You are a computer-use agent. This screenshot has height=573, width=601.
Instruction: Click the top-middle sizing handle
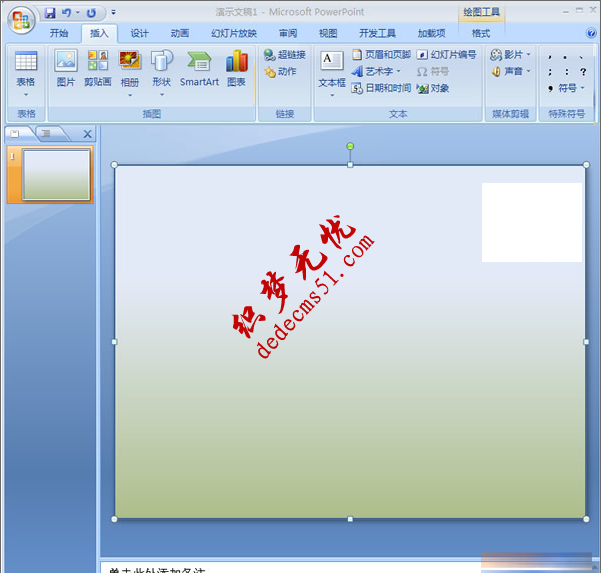[x=350, y=165]
